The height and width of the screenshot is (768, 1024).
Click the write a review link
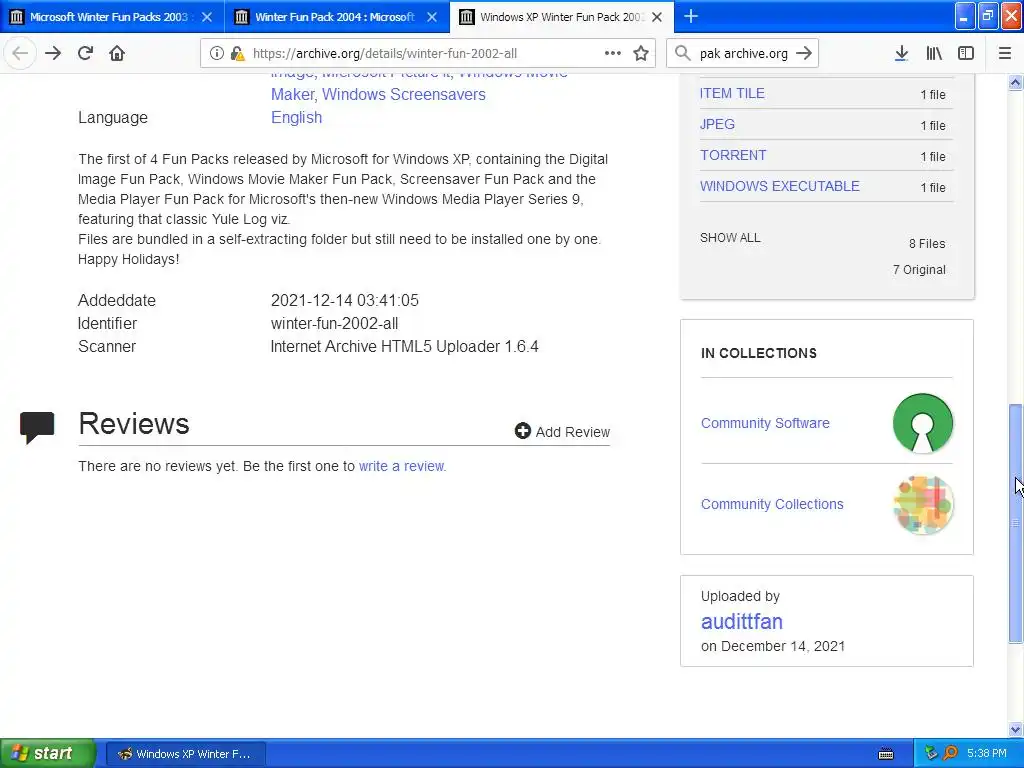(402, 466)
